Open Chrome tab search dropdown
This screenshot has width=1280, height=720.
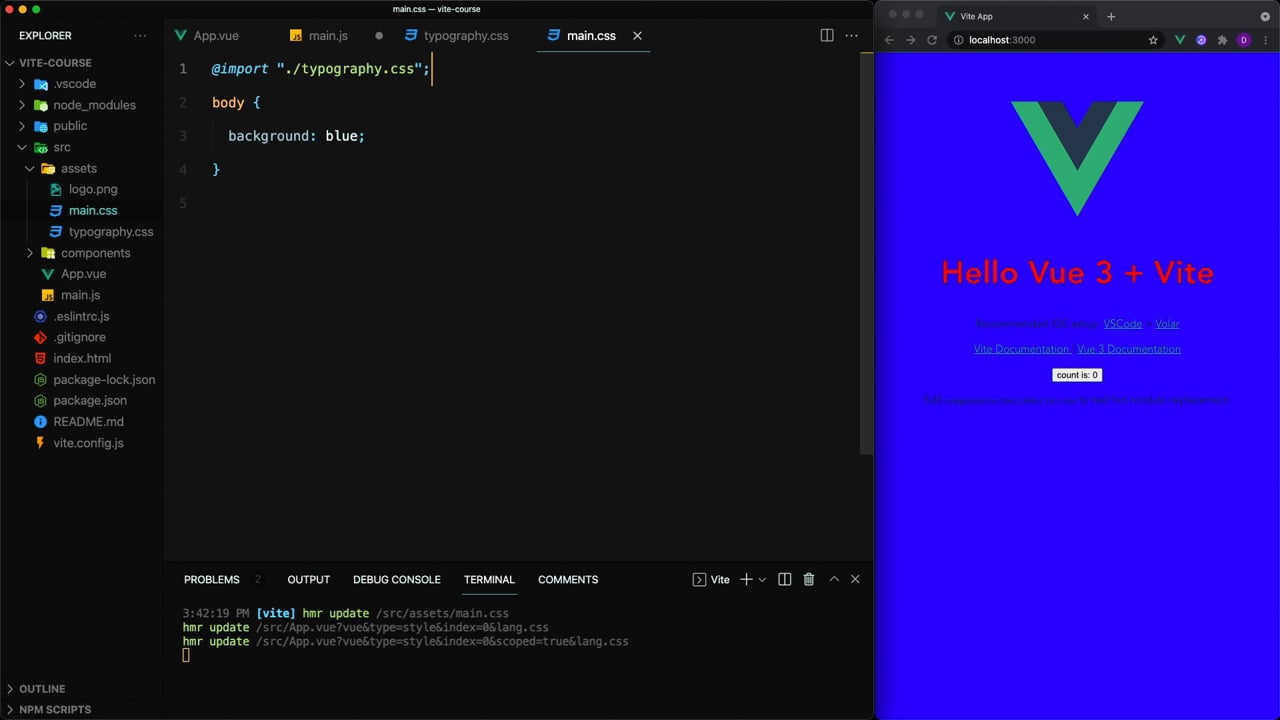[1265, 16]
